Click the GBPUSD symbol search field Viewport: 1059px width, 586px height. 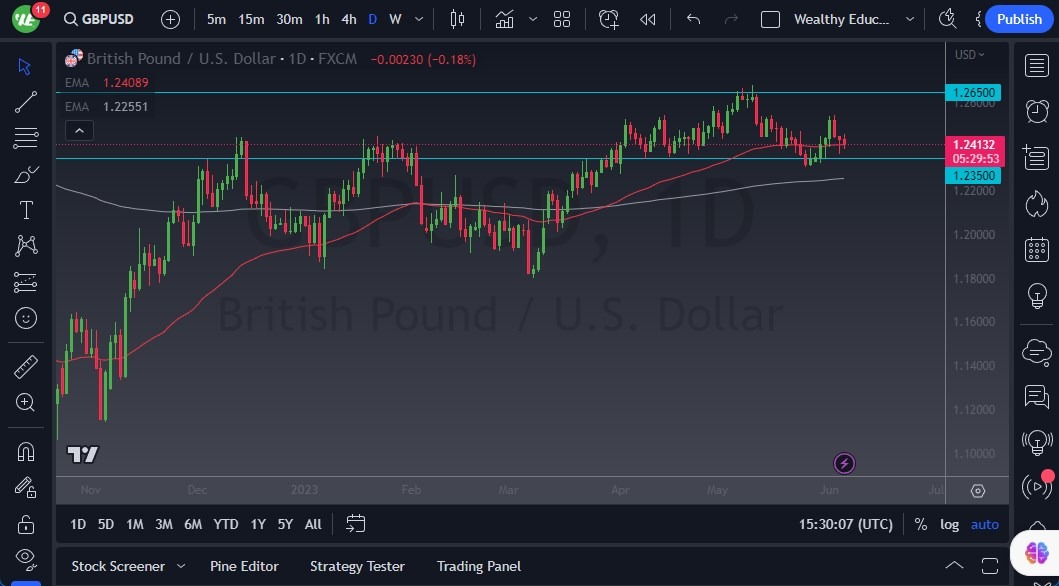pos(108,18)
